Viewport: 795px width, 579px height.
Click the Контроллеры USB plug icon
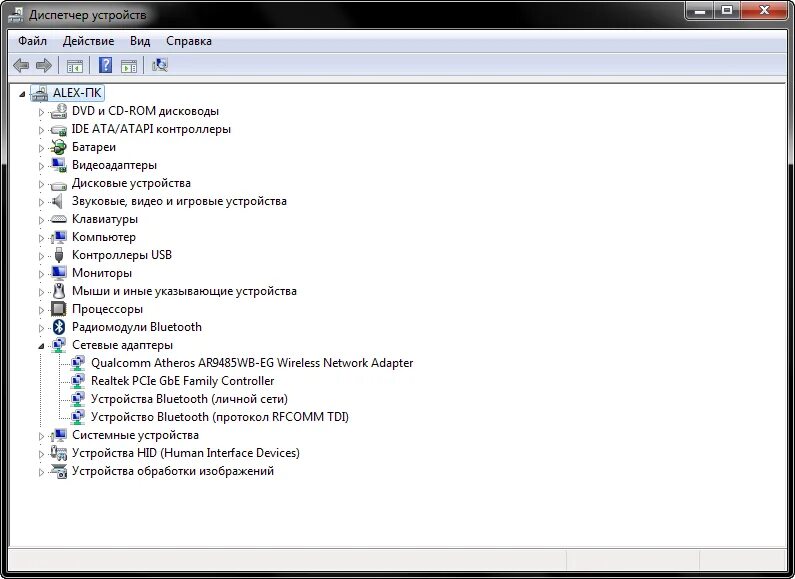[x=59, y=255]
